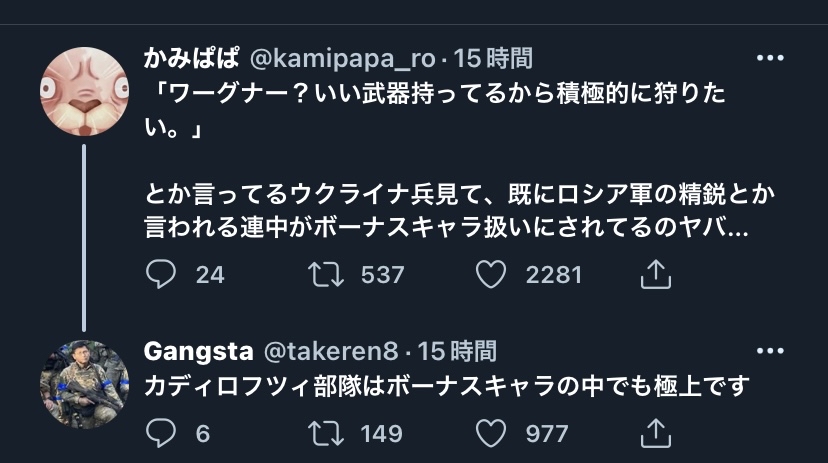The width and height of the screenshot is (828, 463).
Task: Reply to かみぱぱ's tweet
Action: pyautogui.click(x=161, y=274)
